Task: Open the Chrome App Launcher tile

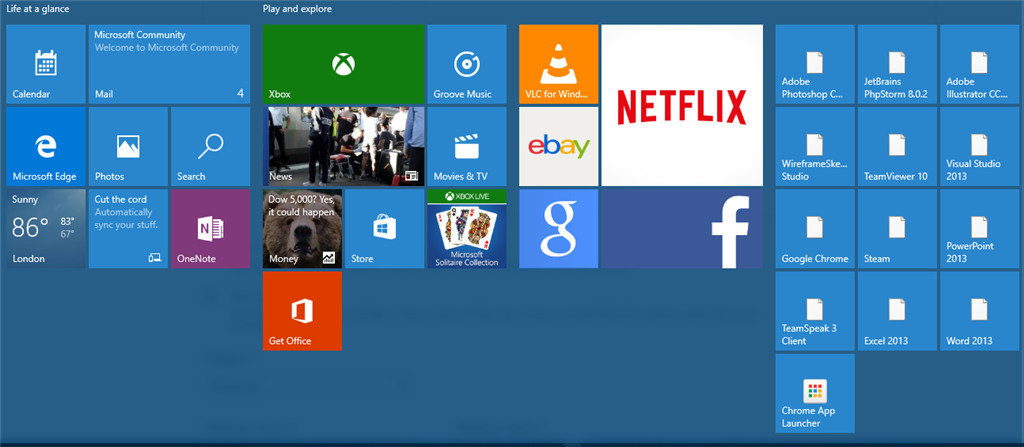Action: [x=815, y=393]
